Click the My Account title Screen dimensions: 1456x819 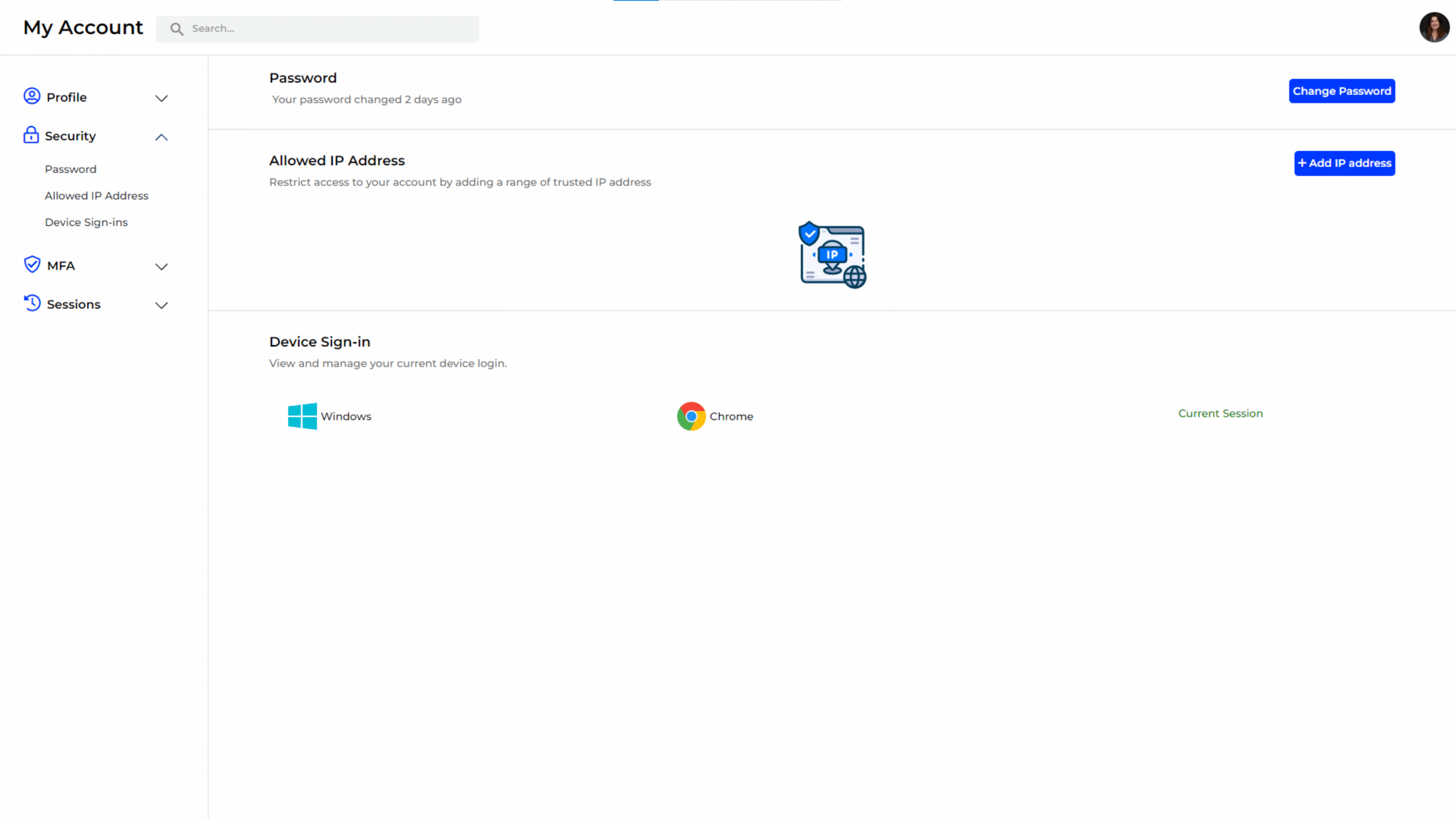point(83,27)
